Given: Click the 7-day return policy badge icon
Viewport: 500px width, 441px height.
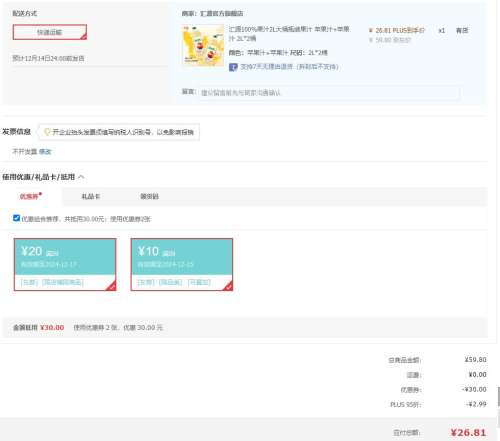Looking at the screenshot, I should (x=233, y=67).
